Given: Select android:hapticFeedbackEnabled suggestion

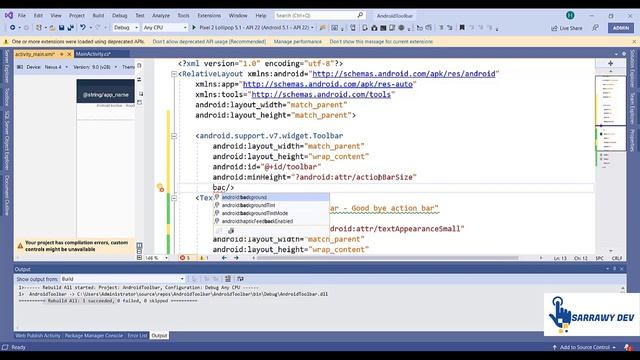Looking at the screenshot, I should tap(271, 221).
